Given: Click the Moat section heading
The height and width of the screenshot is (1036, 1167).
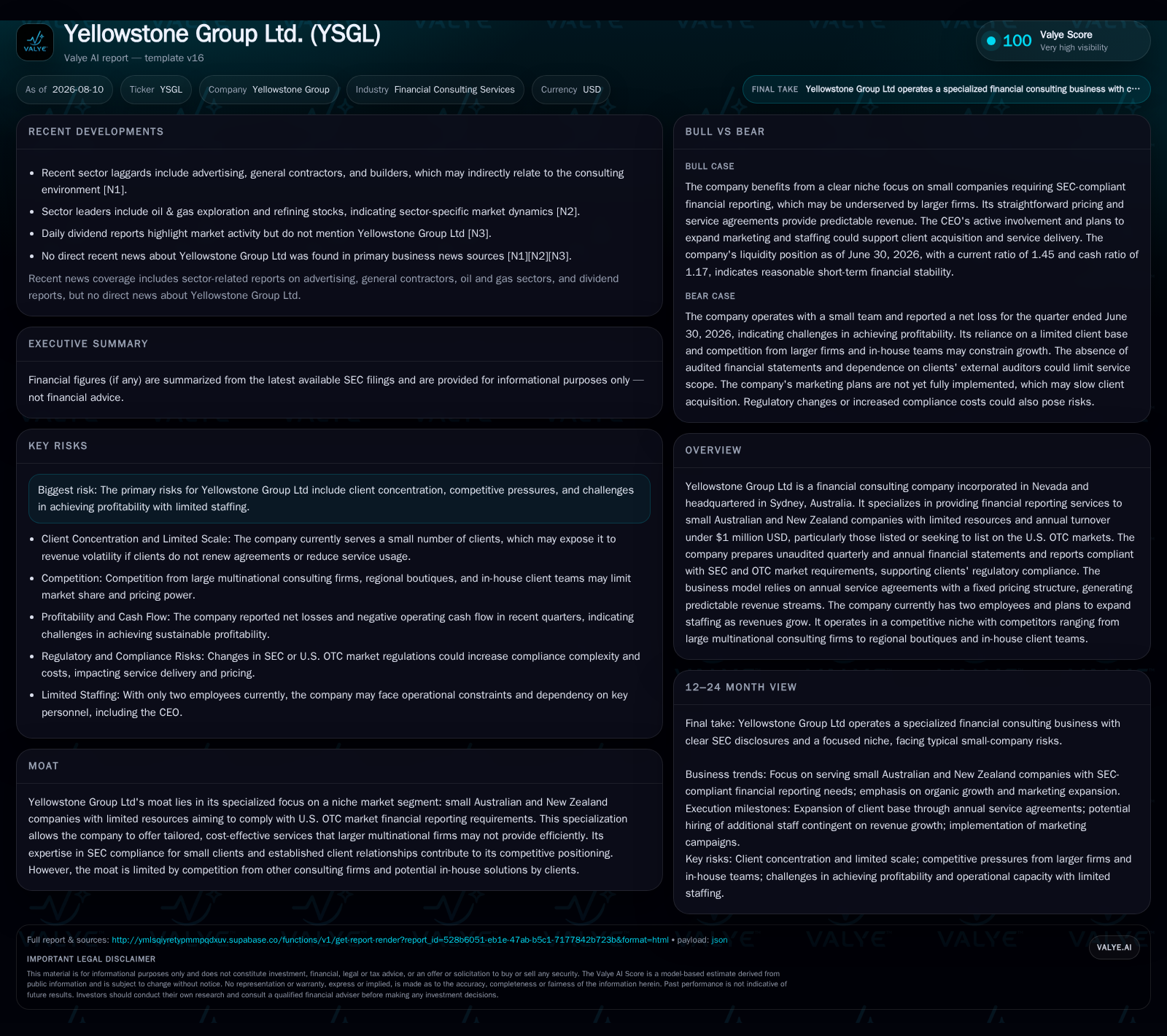Looking at the screenshot, I should (x=44, y=766).
